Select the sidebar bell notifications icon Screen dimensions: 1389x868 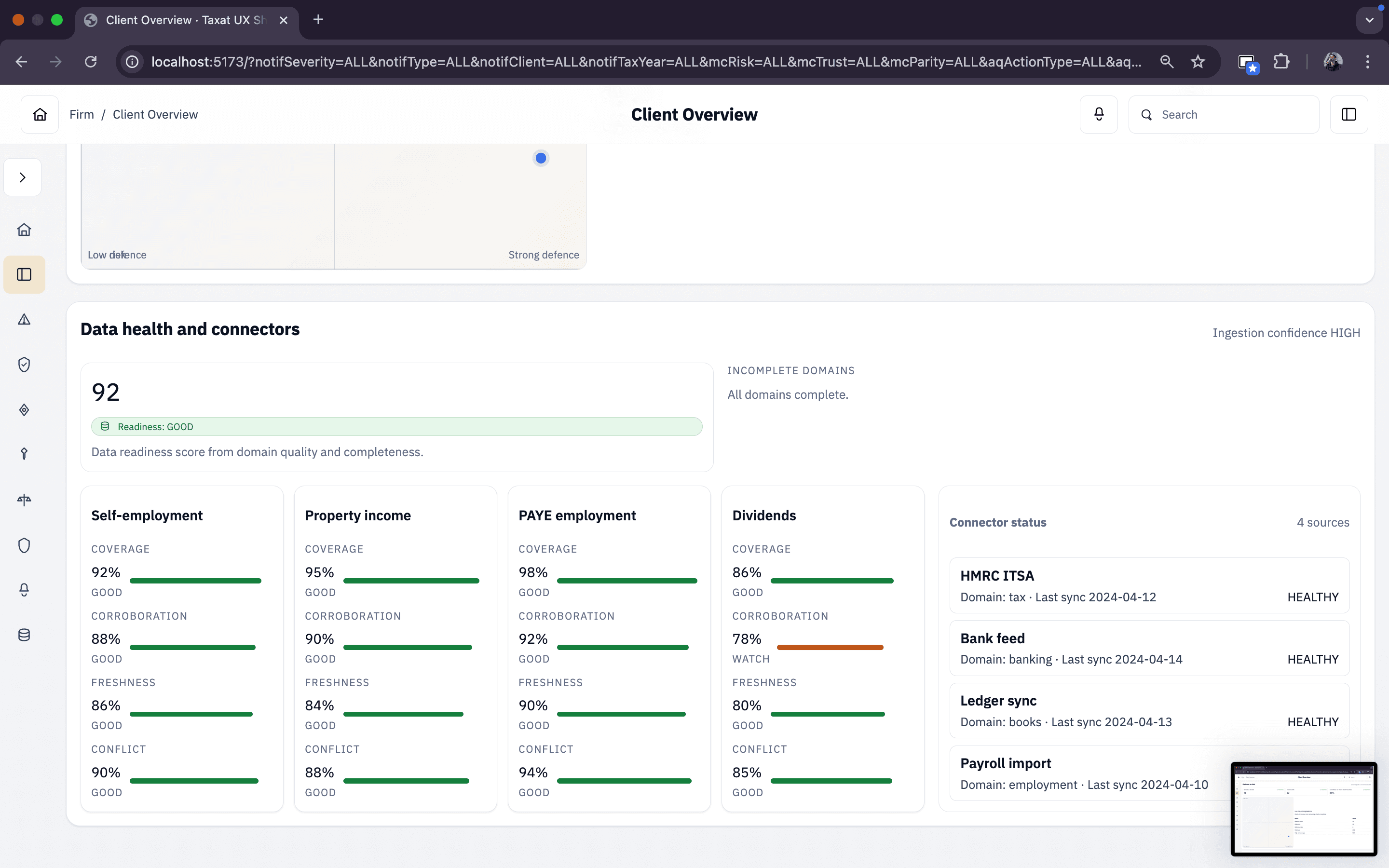(x=24, y=590)
